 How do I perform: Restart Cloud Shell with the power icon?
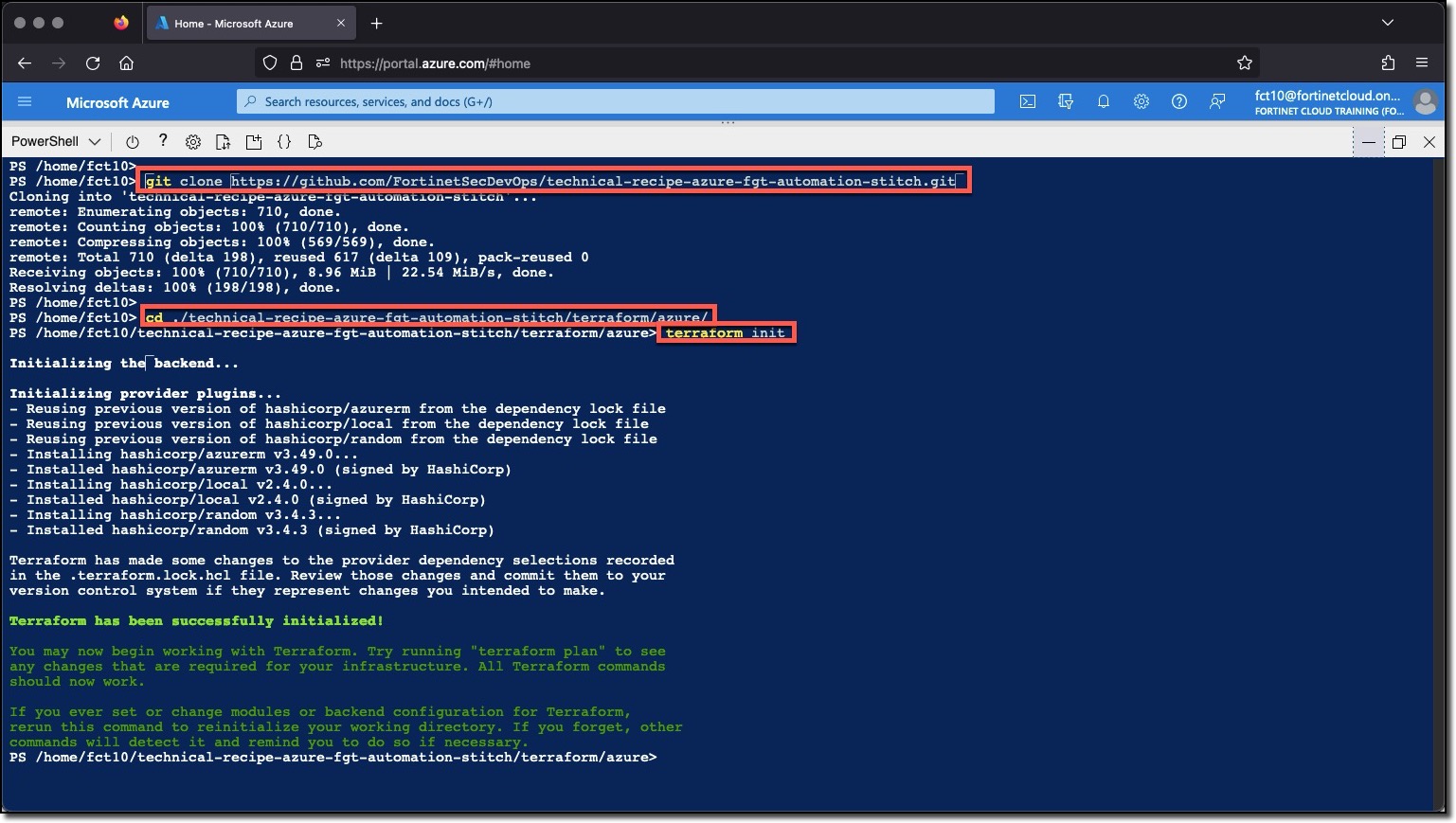tap(132, 142)
